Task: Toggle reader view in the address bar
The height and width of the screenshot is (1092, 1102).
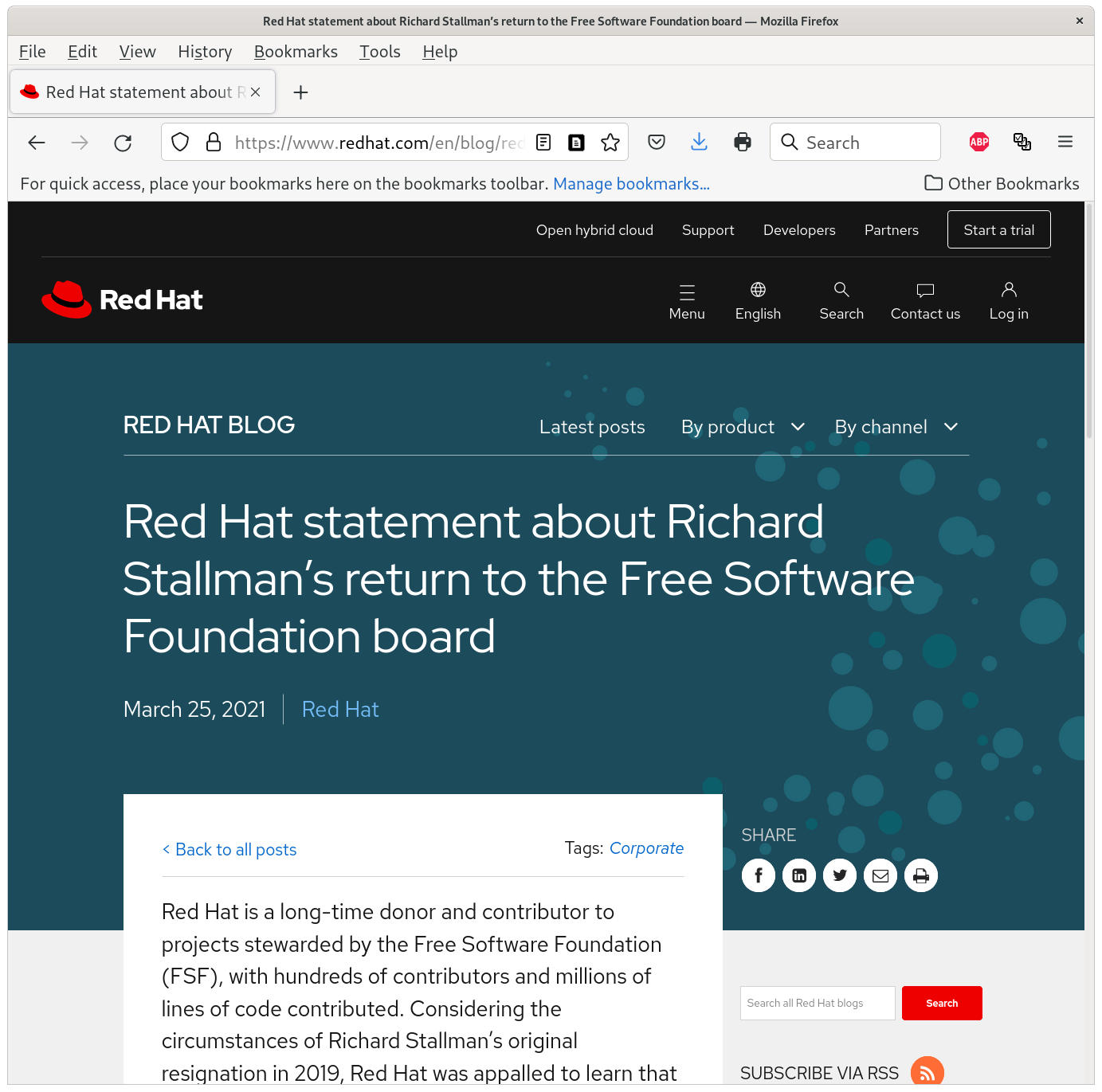Action: click(543, 142)
